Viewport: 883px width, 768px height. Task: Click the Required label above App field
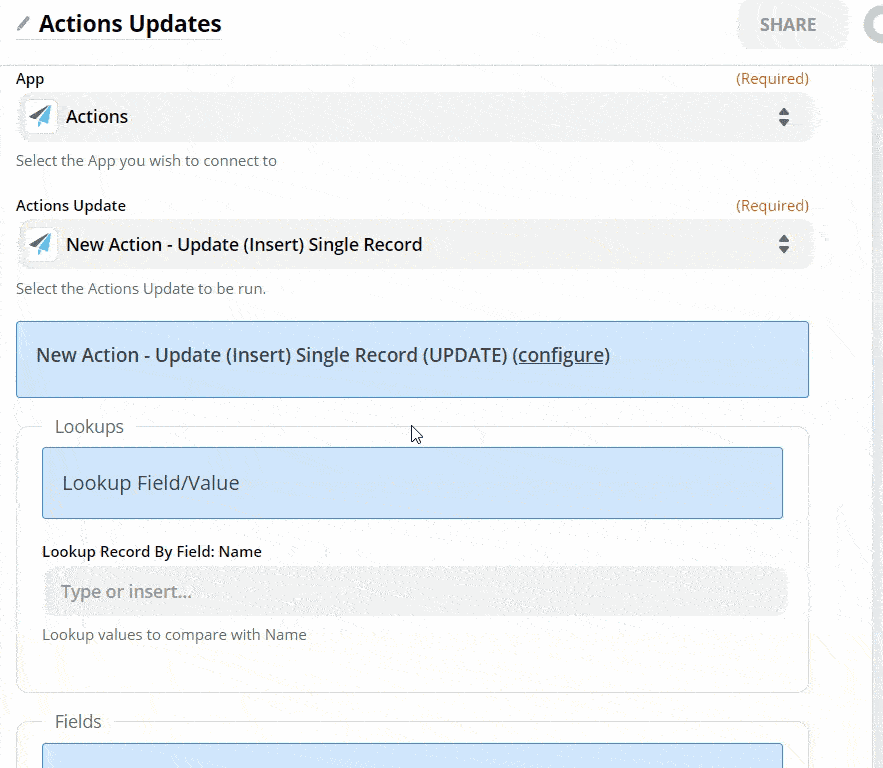pyautogui.click(x=772, y=79)
